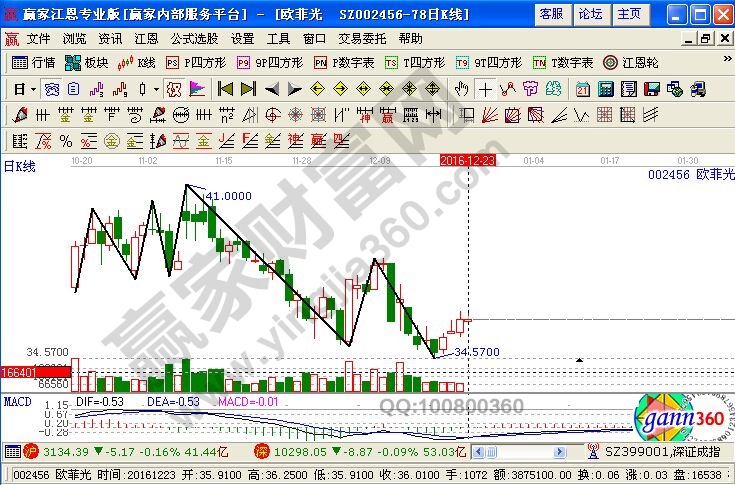Open the calendar icon in toolbar
Screen dimensions: 735x485
coord(583,88)
